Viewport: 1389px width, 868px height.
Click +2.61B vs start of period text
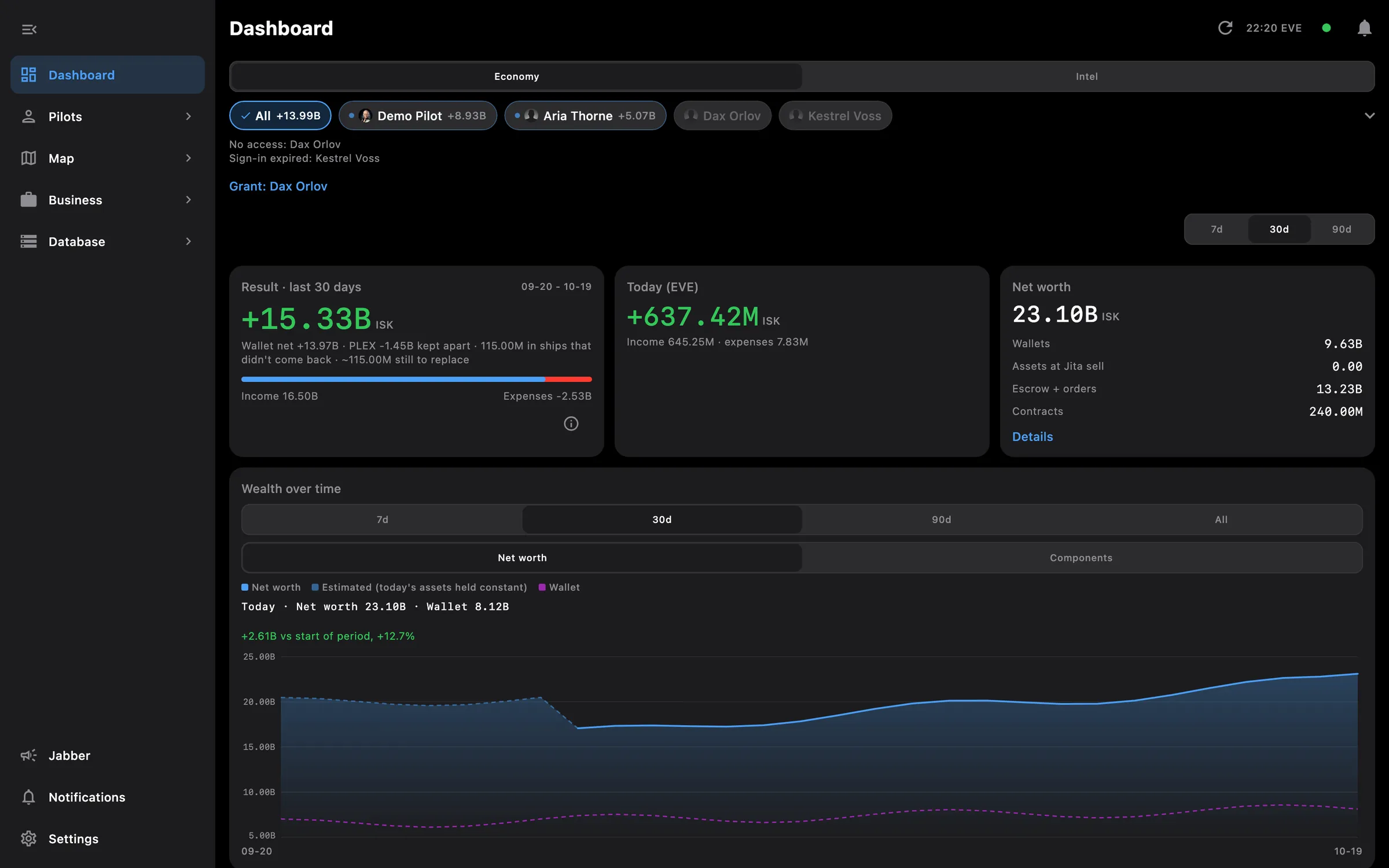tap(328, 636)
